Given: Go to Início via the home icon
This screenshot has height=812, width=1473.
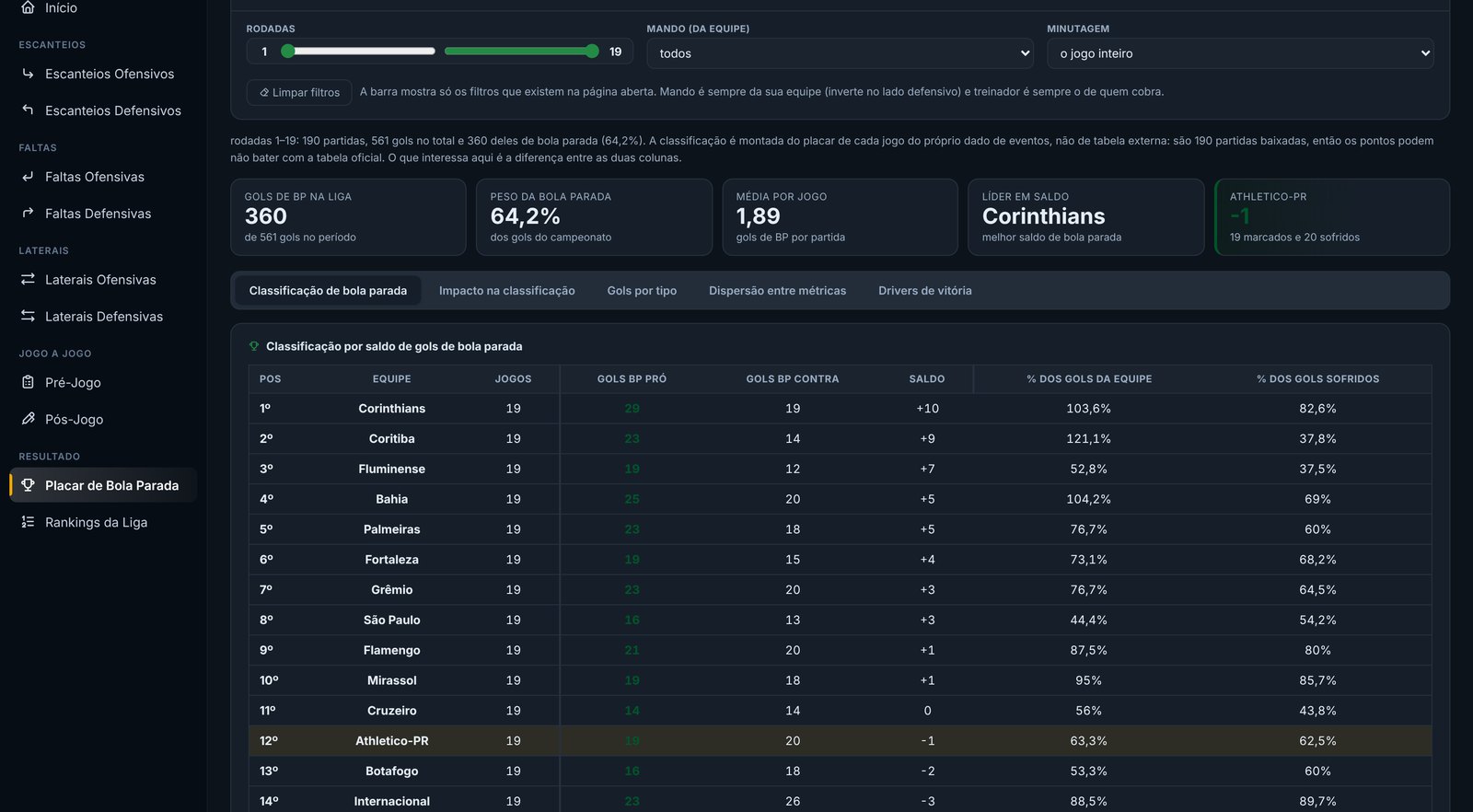Looking at the screenshot, I should 28,7.
